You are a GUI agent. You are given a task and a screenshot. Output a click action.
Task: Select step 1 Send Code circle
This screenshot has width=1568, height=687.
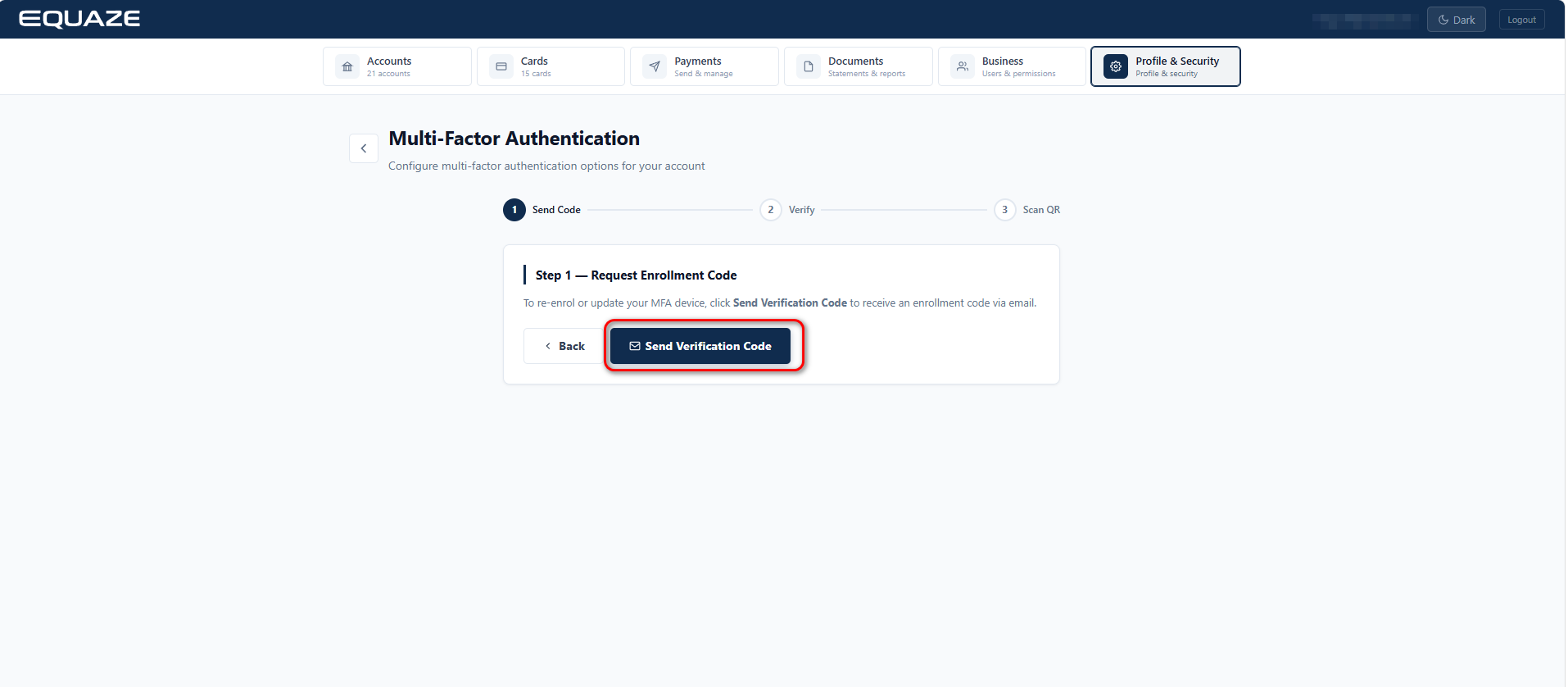(x=514, y=210)
